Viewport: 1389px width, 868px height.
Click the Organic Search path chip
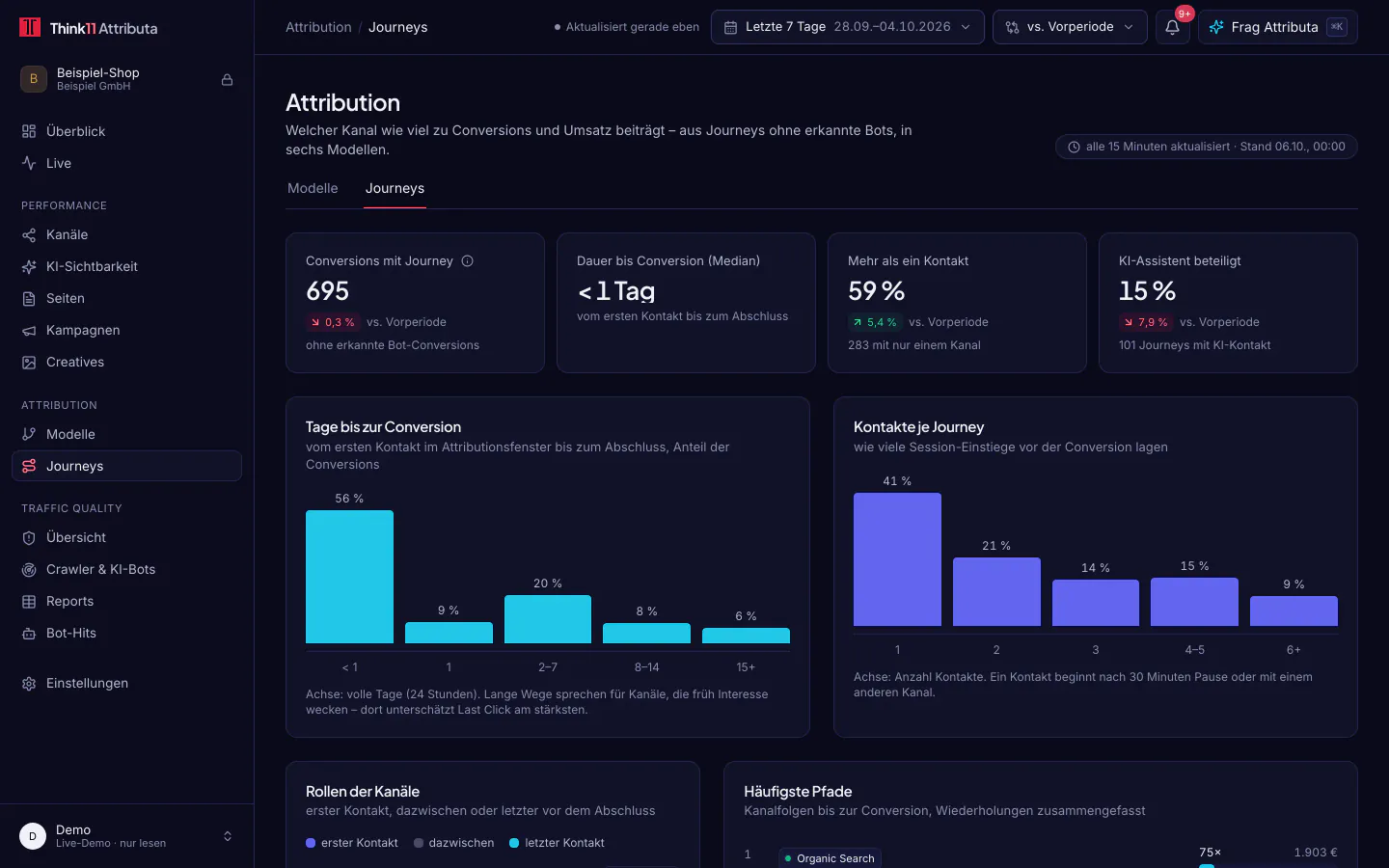click(x=830, y=858)
